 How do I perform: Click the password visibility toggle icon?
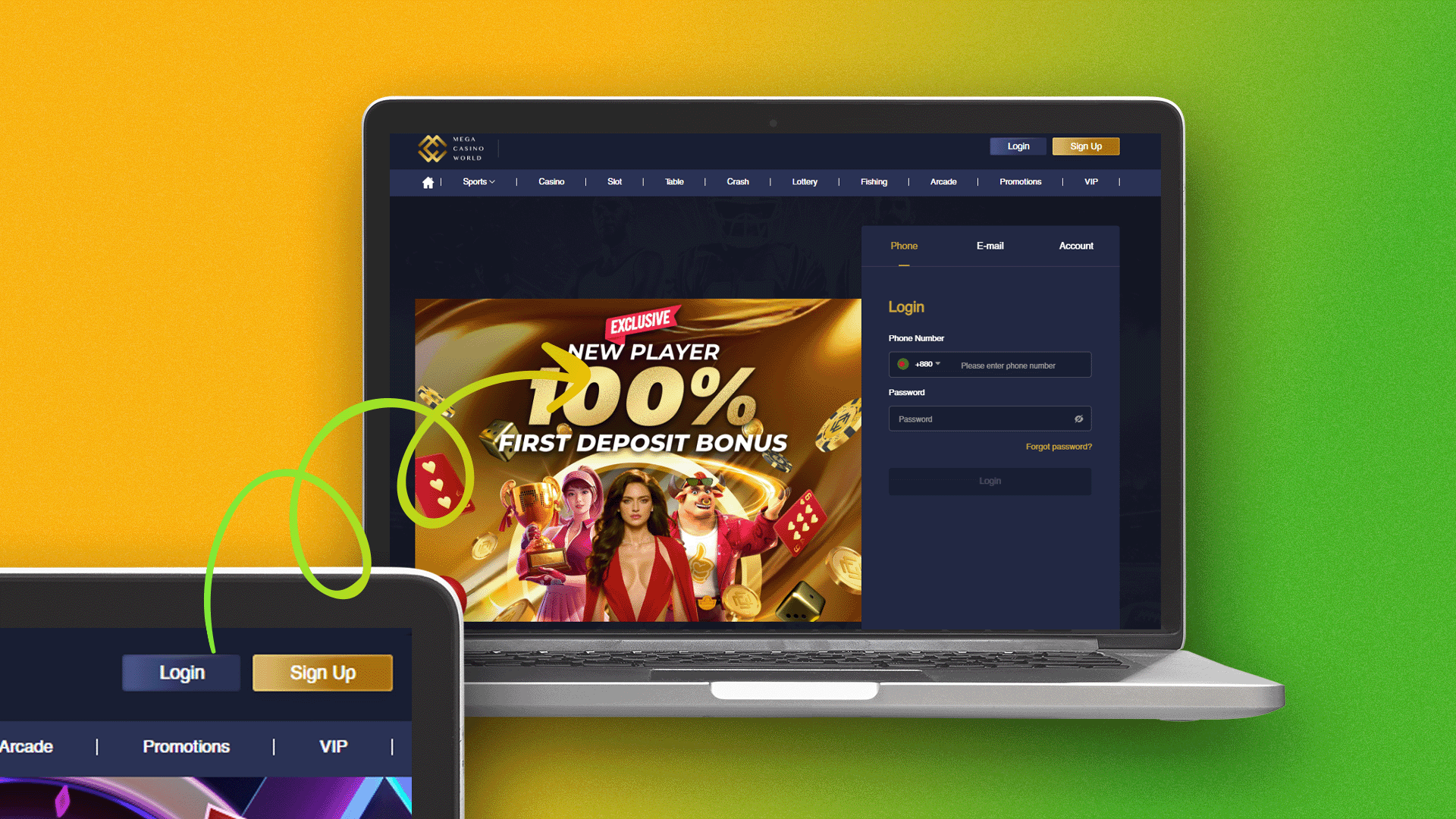tap(1079, 419)
